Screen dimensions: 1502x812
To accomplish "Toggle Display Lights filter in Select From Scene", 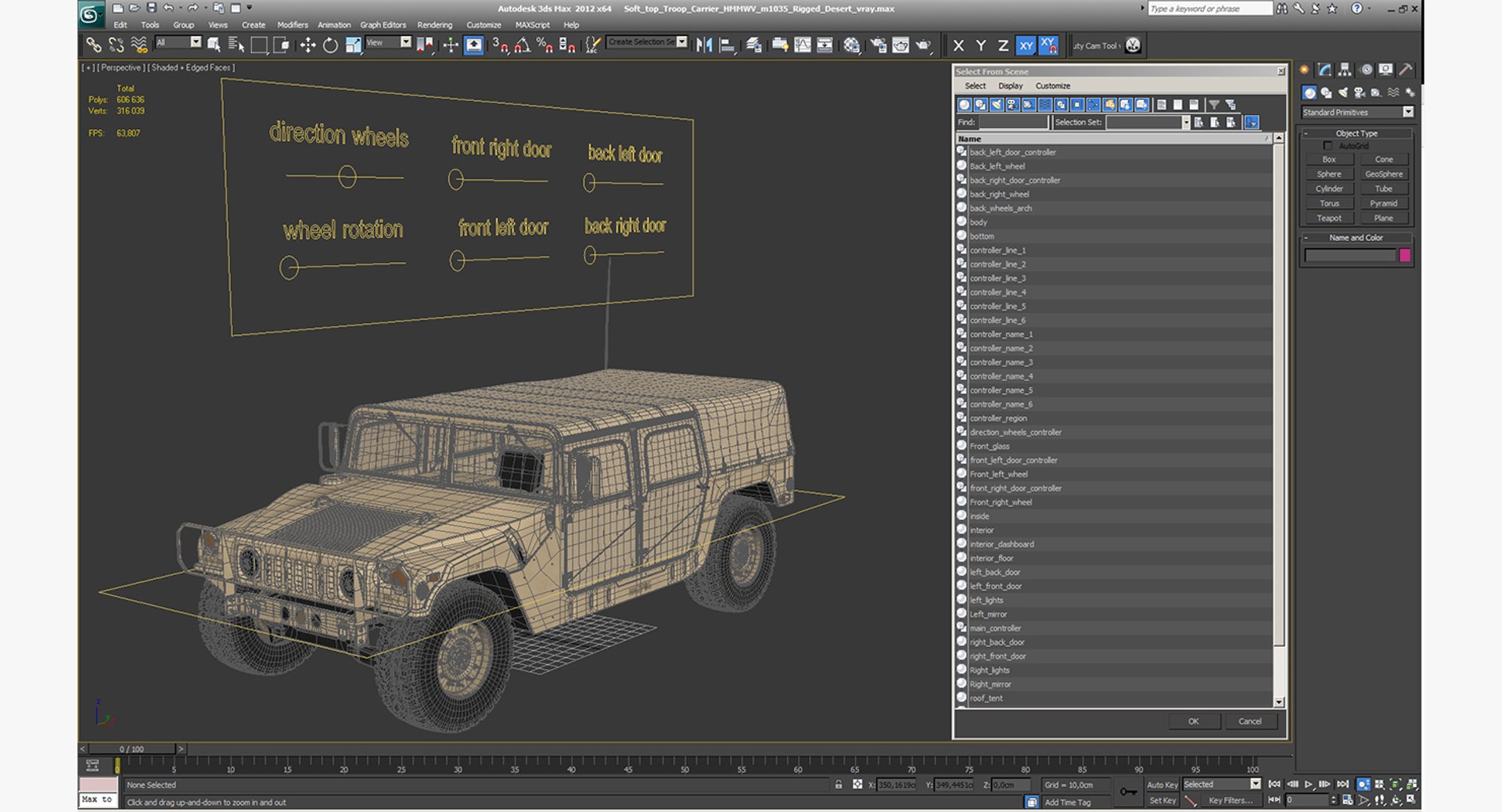I will [997, 104].
